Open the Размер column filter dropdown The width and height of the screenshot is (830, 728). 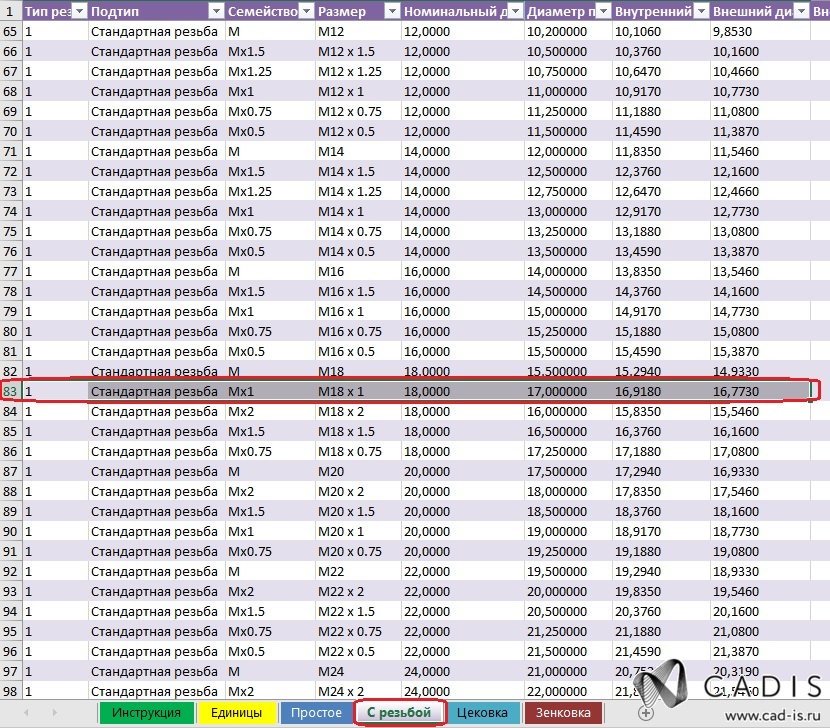(x=392, y=11)
